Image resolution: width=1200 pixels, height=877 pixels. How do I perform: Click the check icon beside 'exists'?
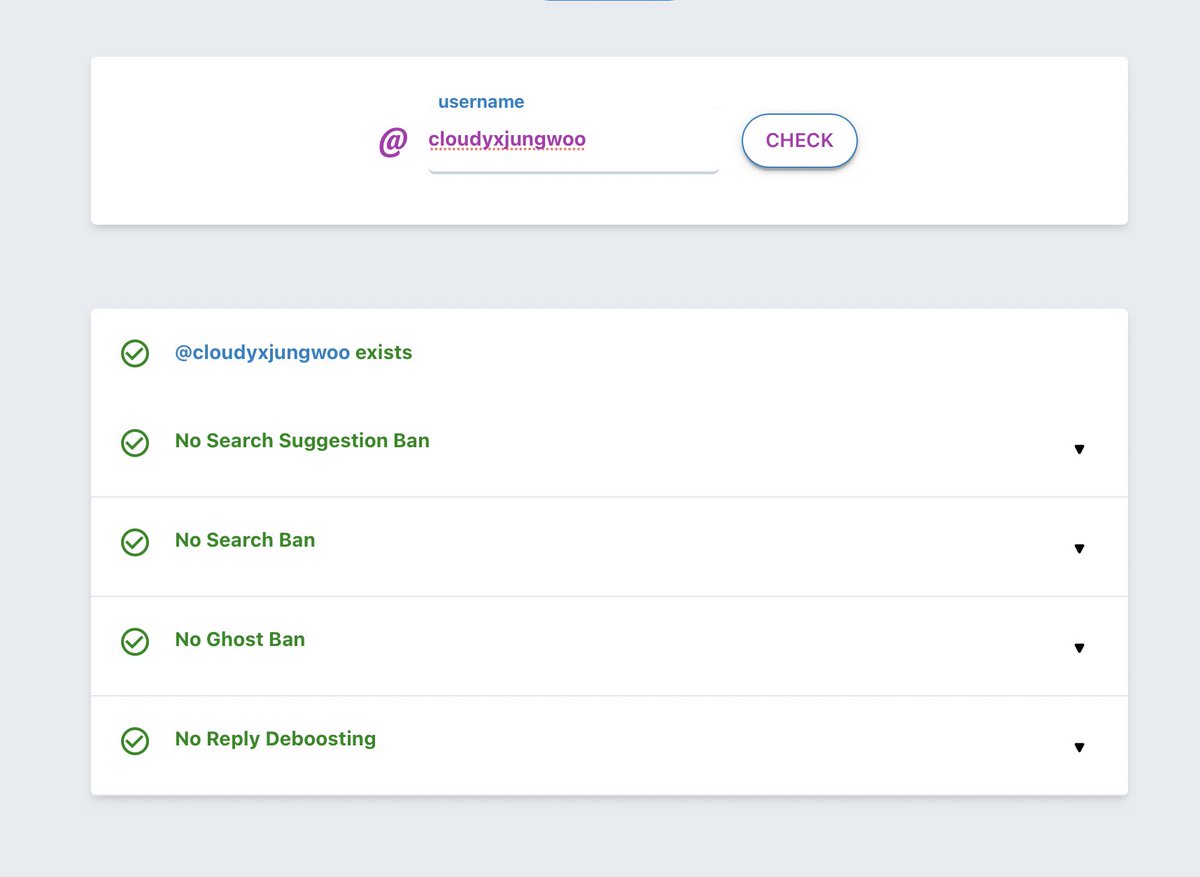(x=135, y=353)
